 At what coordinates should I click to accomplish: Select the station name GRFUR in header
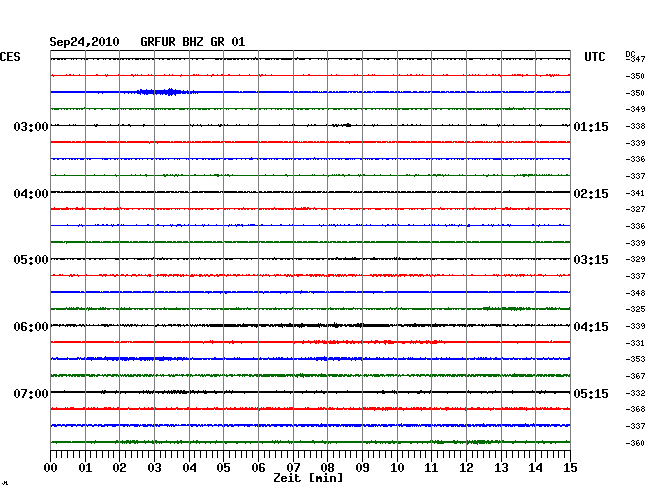[158, 42]
